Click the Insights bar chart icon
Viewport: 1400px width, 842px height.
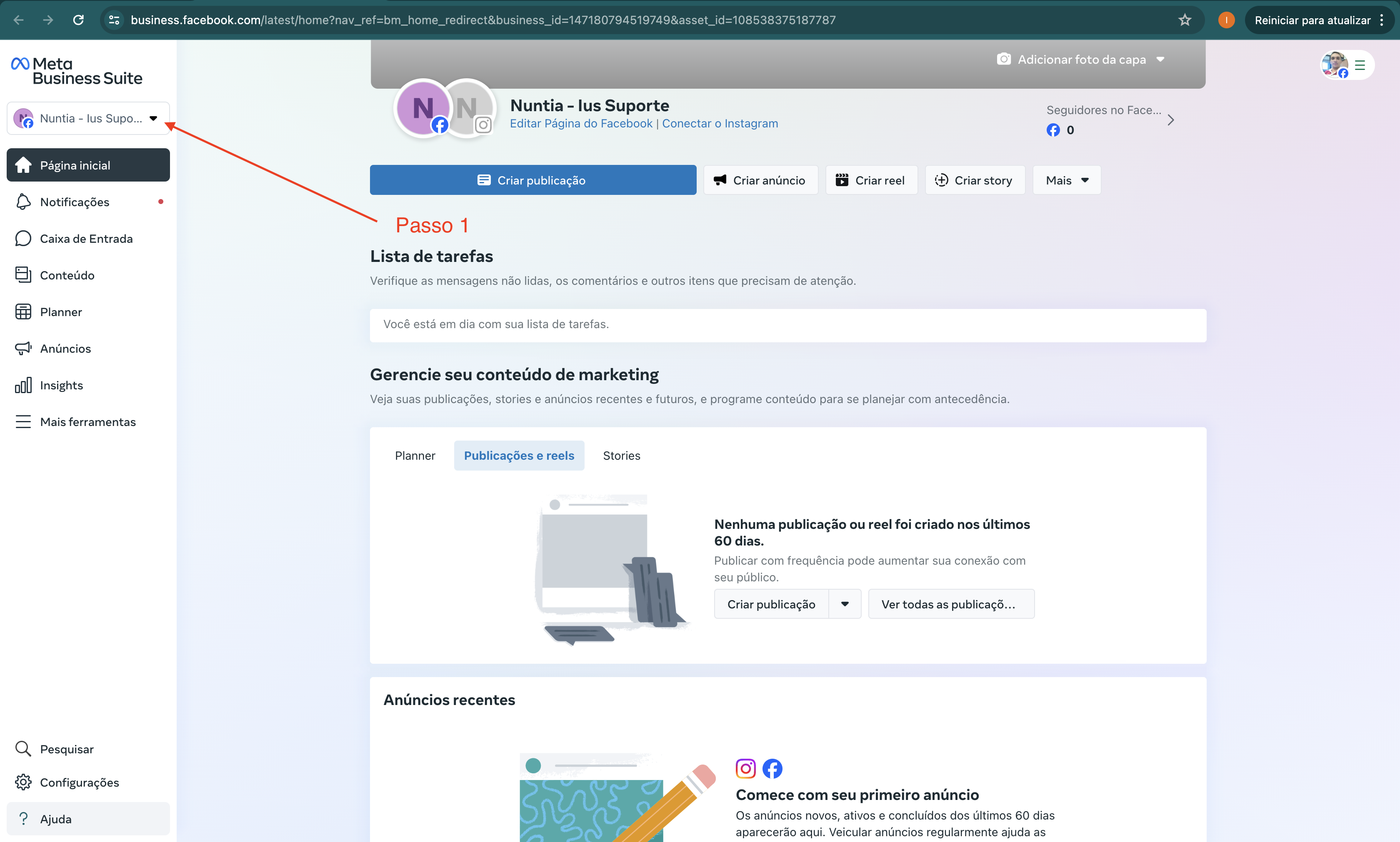point(23,385)
